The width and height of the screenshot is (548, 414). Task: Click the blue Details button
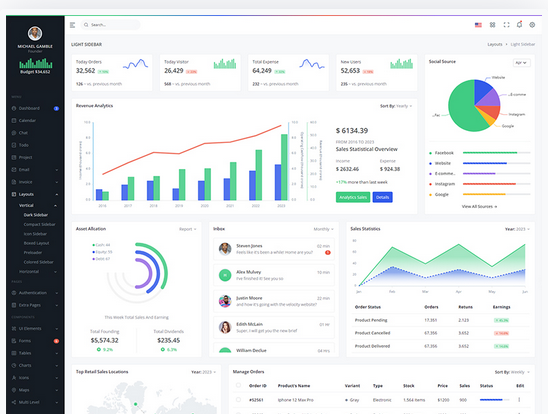pos(382,197)
